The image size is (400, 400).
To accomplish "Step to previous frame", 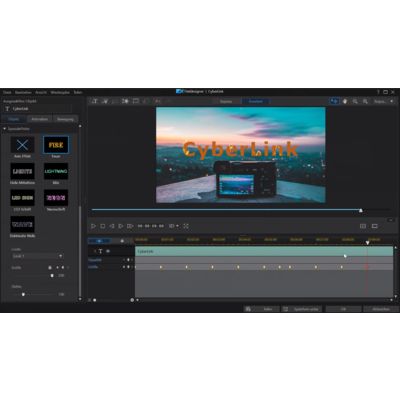I will point(112,226).
